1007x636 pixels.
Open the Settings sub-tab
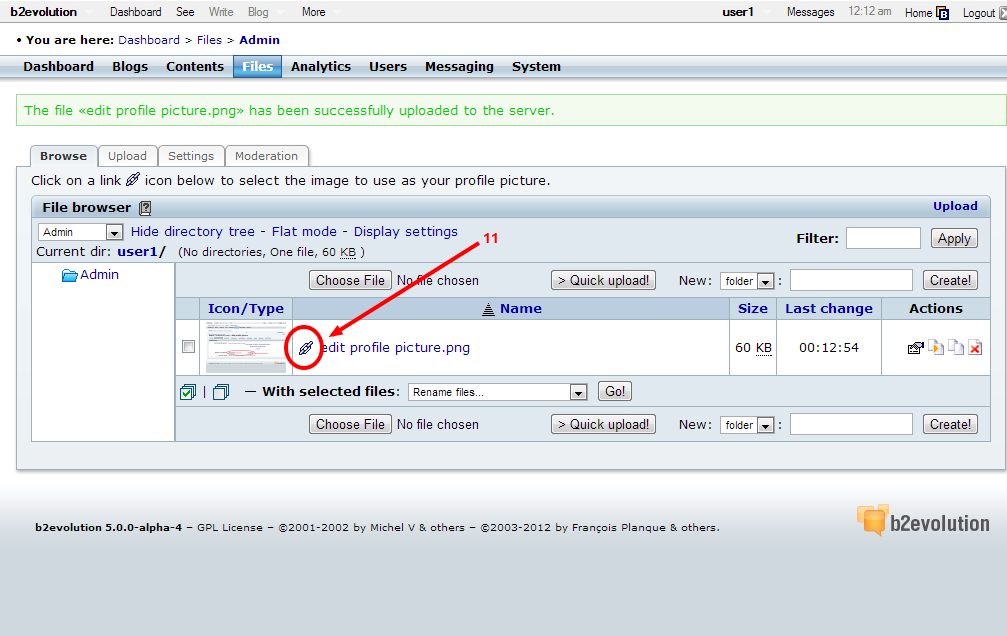point(191,156)
